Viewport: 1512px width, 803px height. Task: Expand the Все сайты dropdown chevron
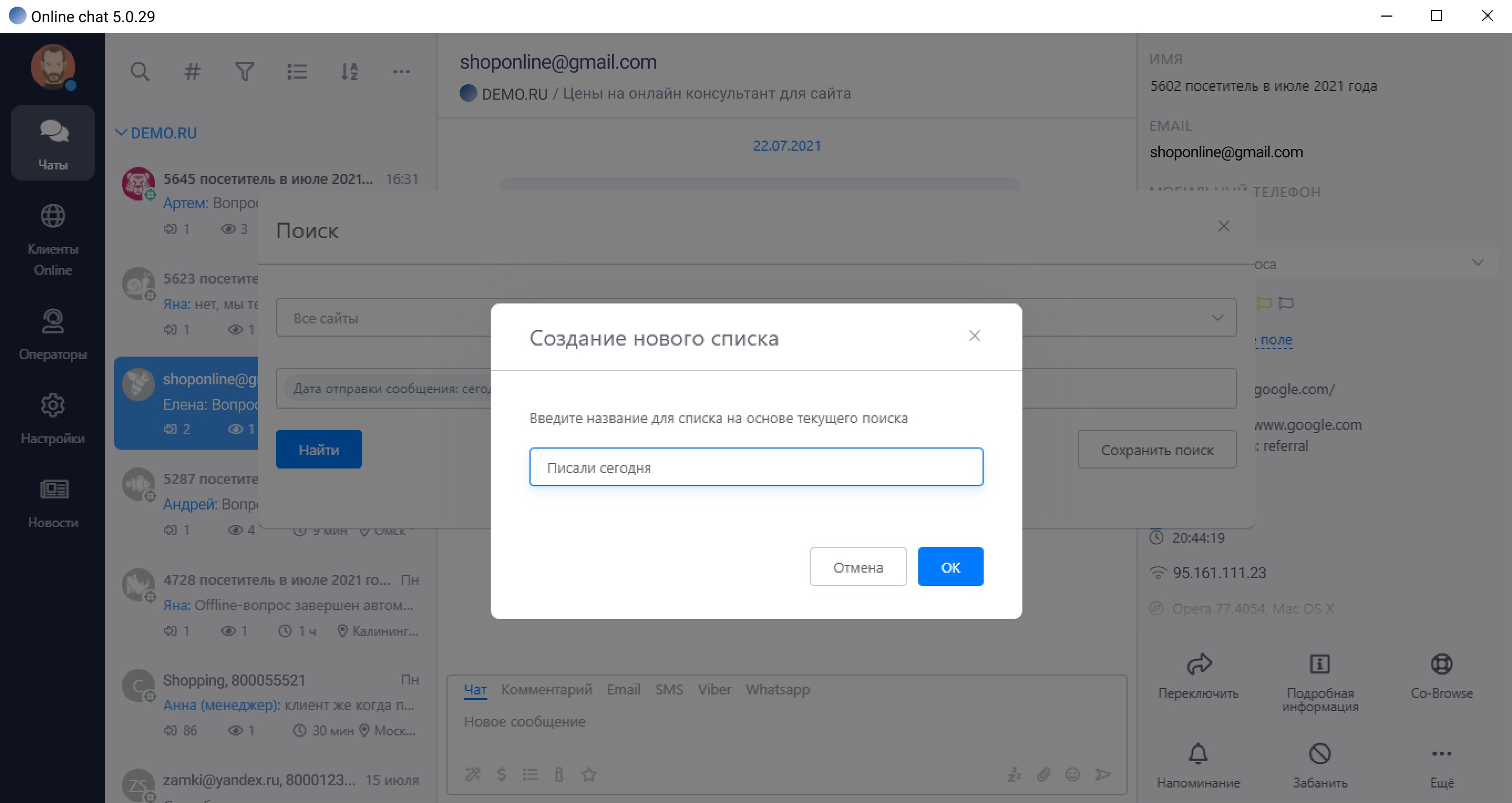(1217, 317)
